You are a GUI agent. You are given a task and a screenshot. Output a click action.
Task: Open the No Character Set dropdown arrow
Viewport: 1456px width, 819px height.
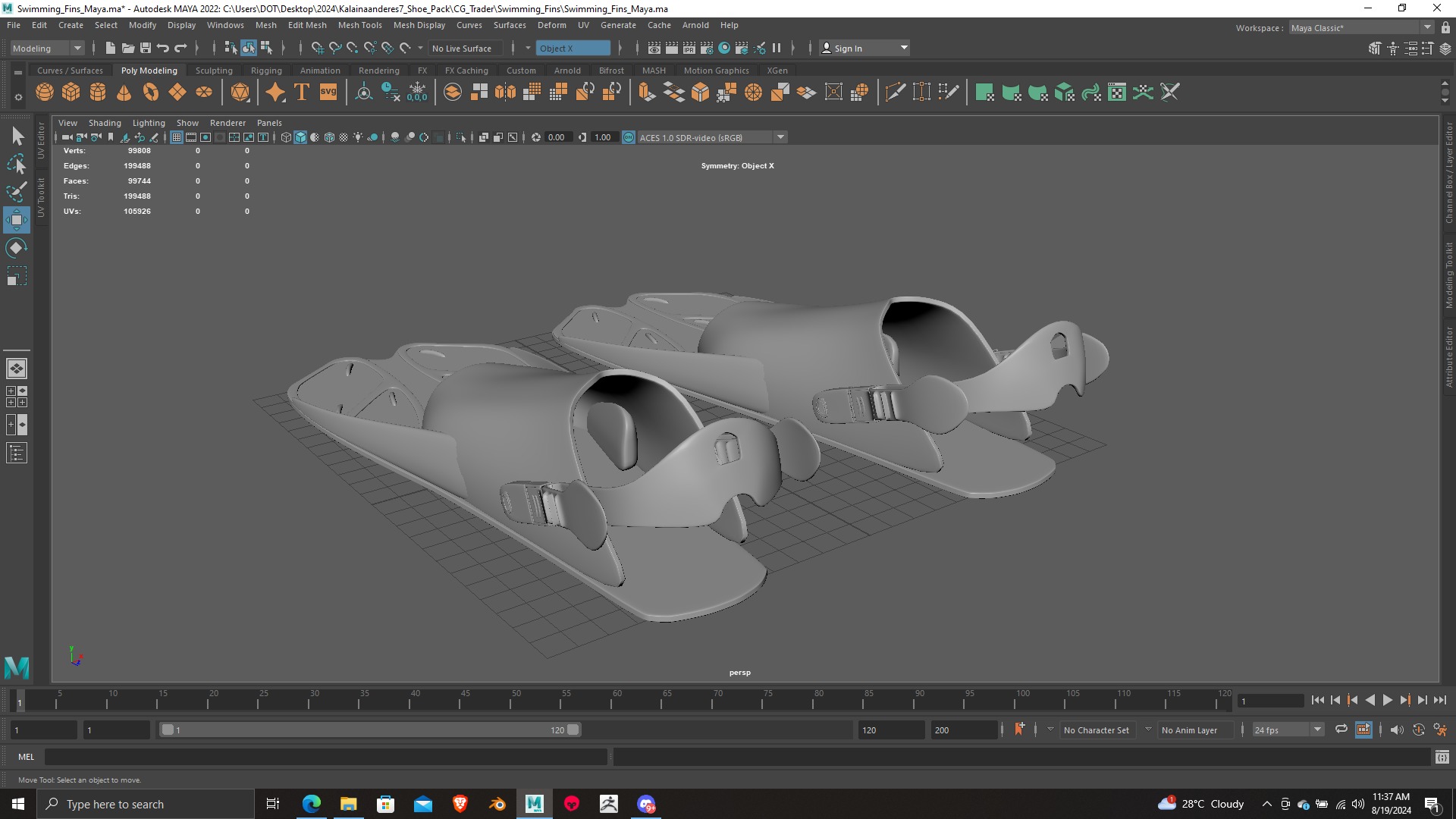pyautogui.click(x=1050, y=730)
